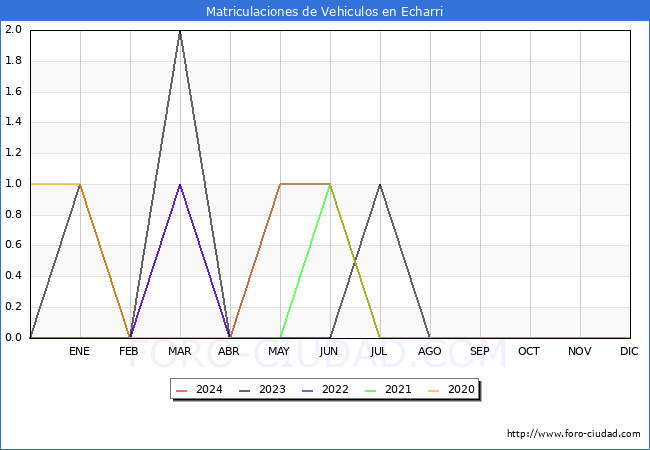
Task: Click the MAY month axis label
Action: click(279, 351)
